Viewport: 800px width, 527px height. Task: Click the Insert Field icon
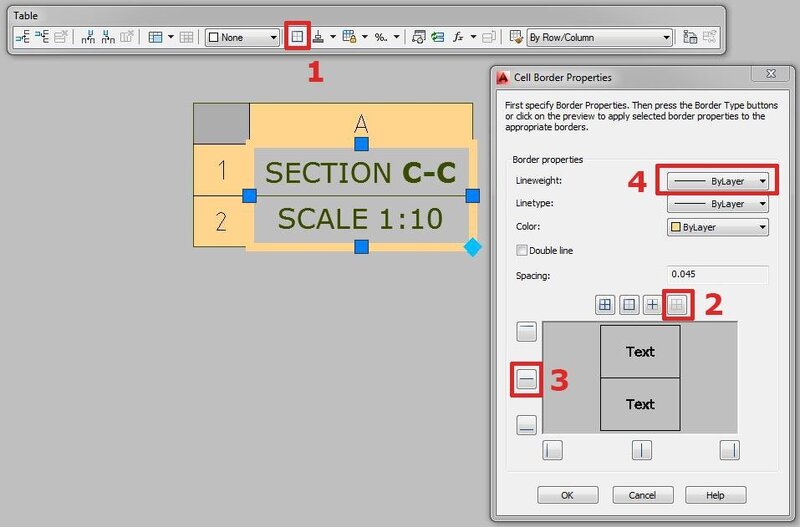(x=438, y=37)
